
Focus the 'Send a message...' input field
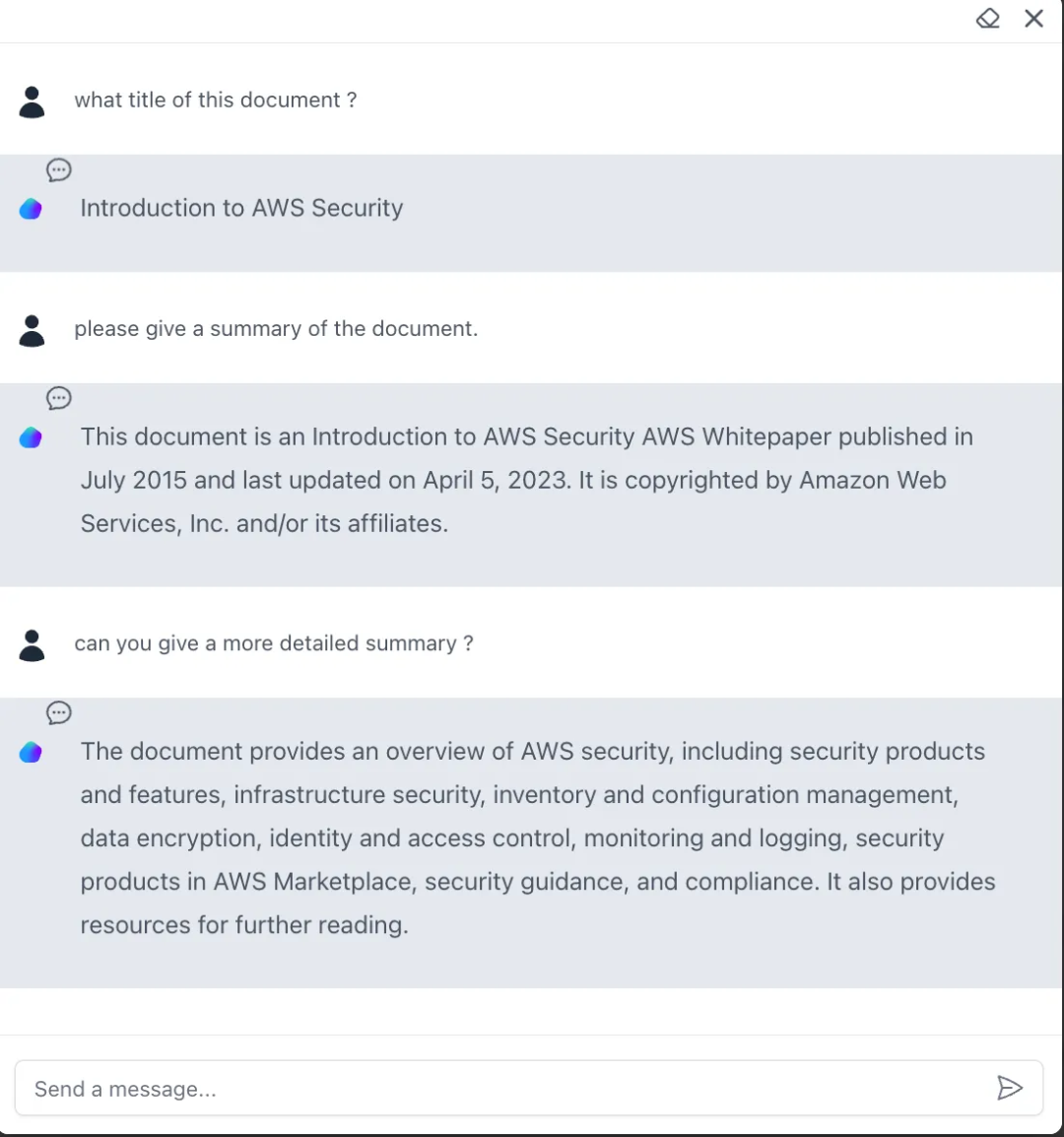coord(529,1089)
